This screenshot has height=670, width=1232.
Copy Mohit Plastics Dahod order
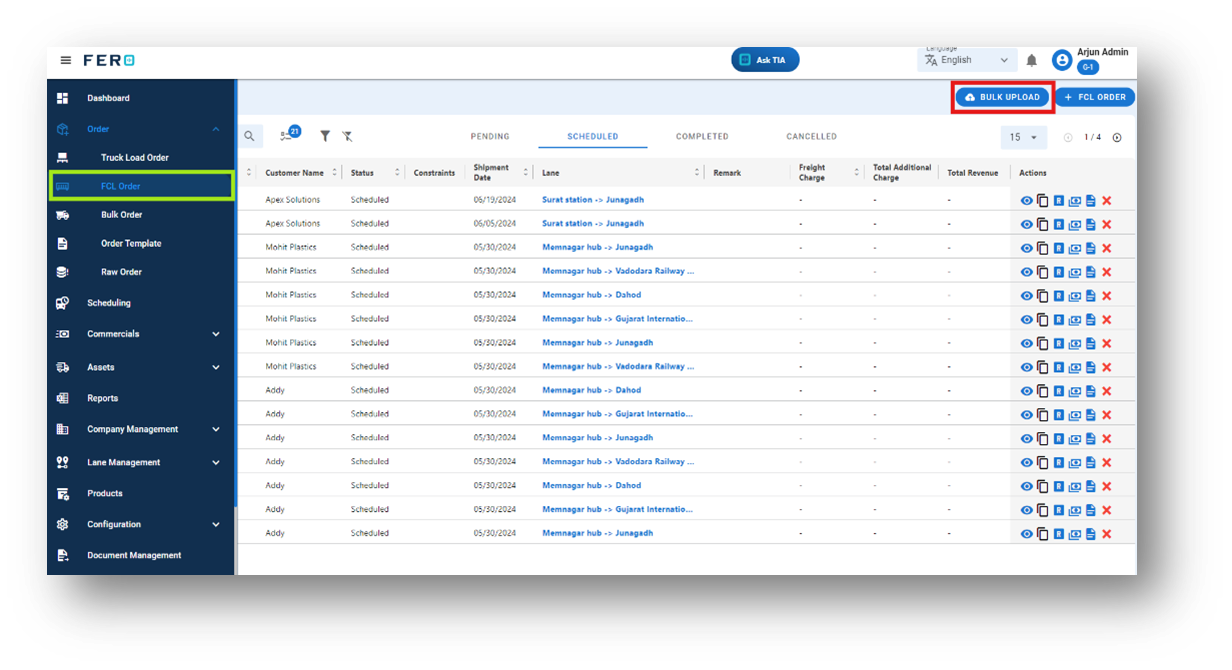click(x=1042, y=296)
